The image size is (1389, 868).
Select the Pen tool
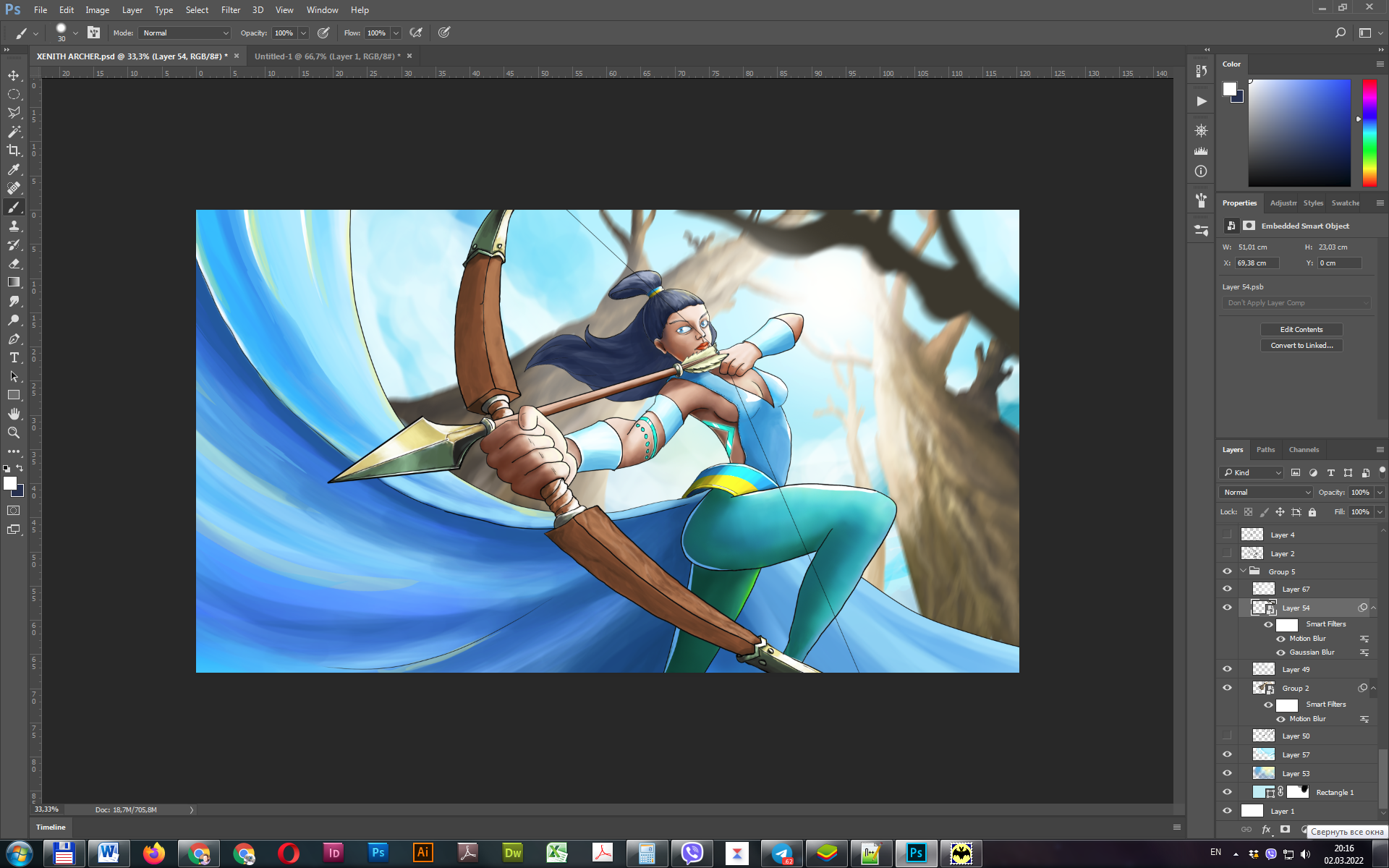pyautogui.click(x=14, y=339)
